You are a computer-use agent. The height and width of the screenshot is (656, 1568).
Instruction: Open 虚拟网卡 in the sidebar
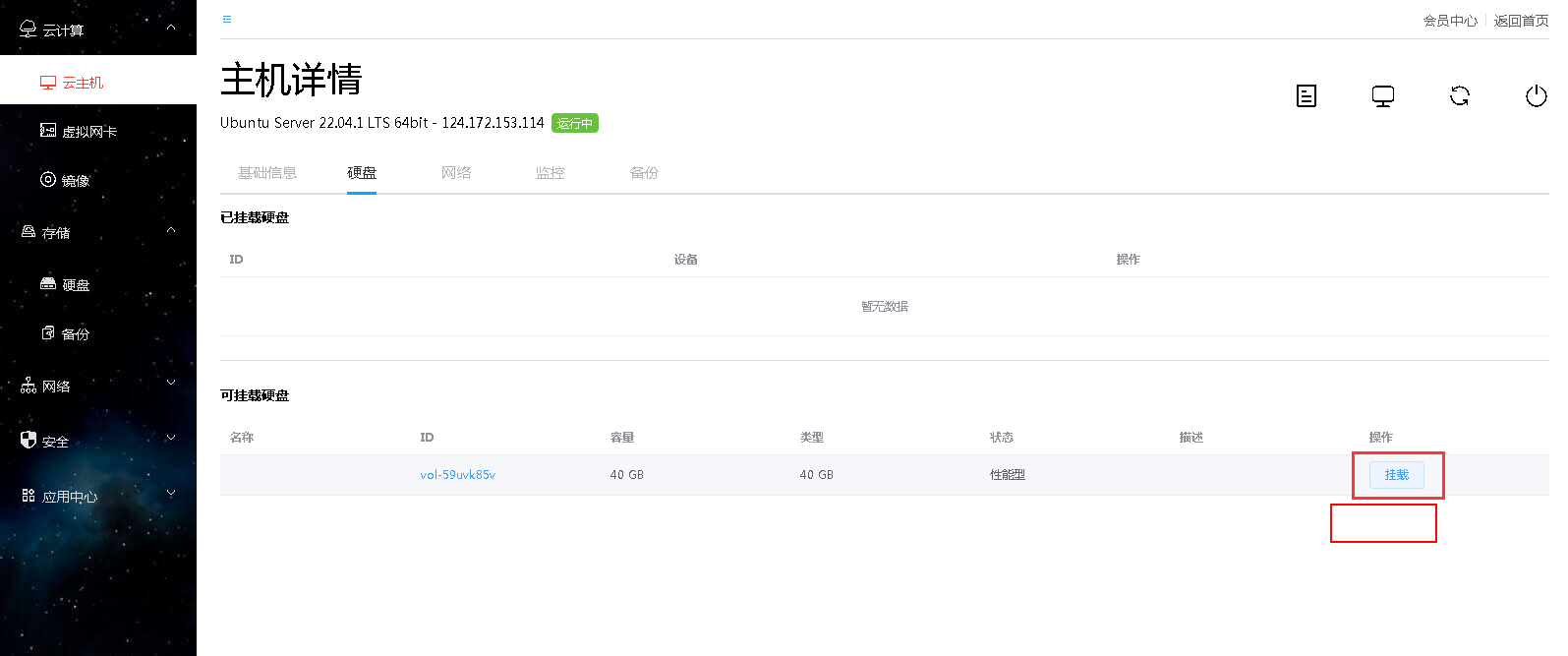(88, 131)
